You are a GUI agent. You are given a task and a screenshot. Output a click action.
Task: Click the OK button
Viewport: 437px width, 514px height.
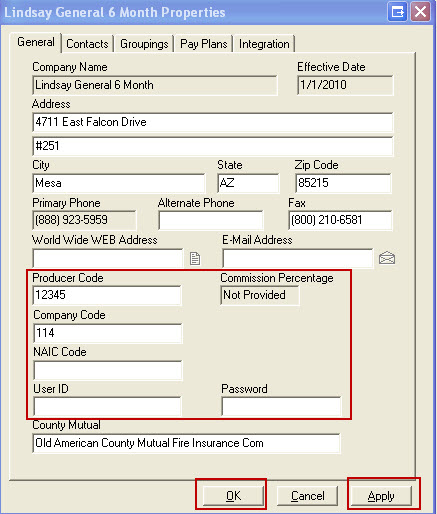(233, 496)
